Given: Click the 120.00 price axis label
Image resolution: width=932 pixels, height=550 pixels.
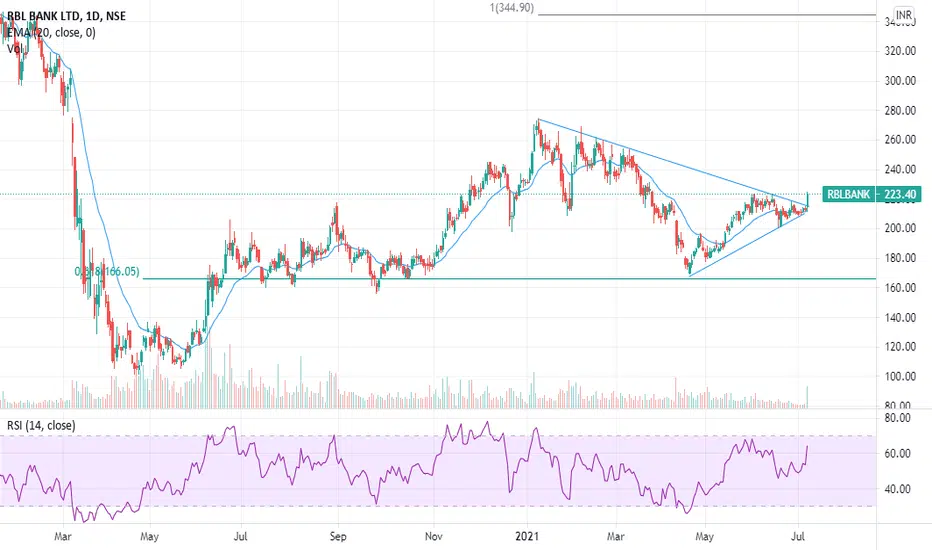Looking at the screenshot, I should tap(899, 347).
